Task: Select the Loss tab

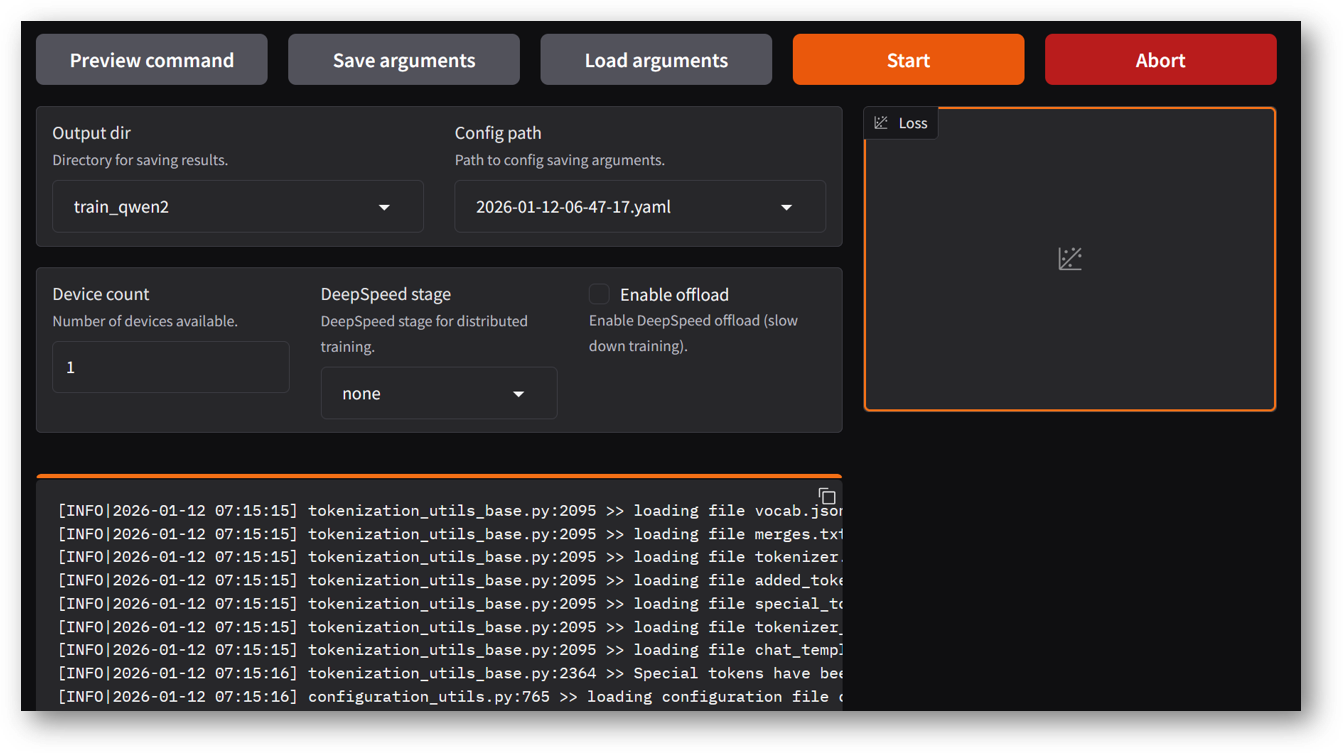Action: (x=900, y=123)
